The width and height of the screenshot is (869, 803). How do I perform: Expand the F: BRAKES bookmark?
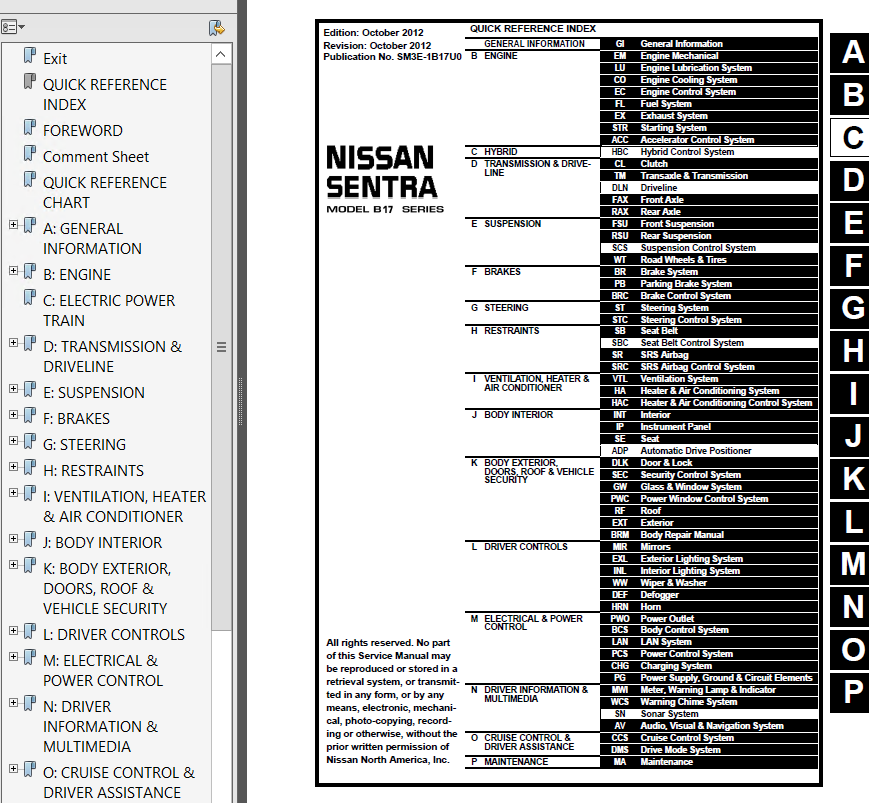pos(13,415)
